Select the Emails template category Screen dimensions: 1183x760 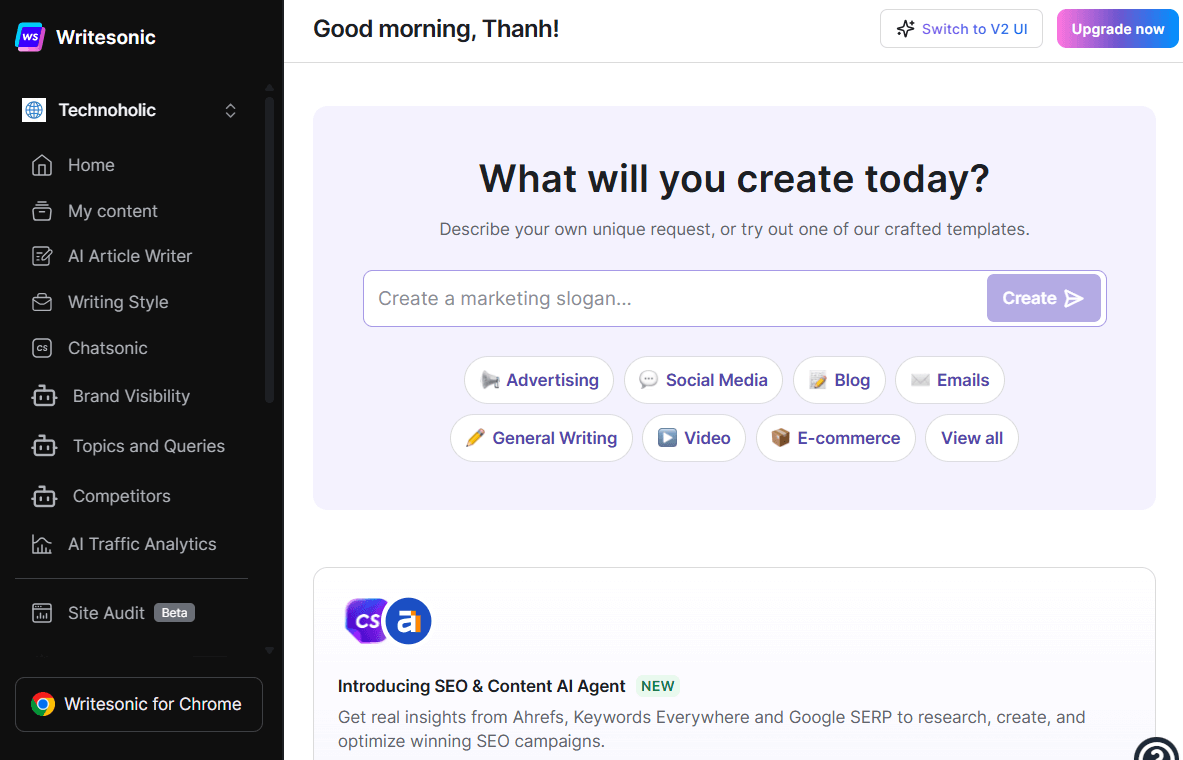pyautogui.click(x=950, y=380)
